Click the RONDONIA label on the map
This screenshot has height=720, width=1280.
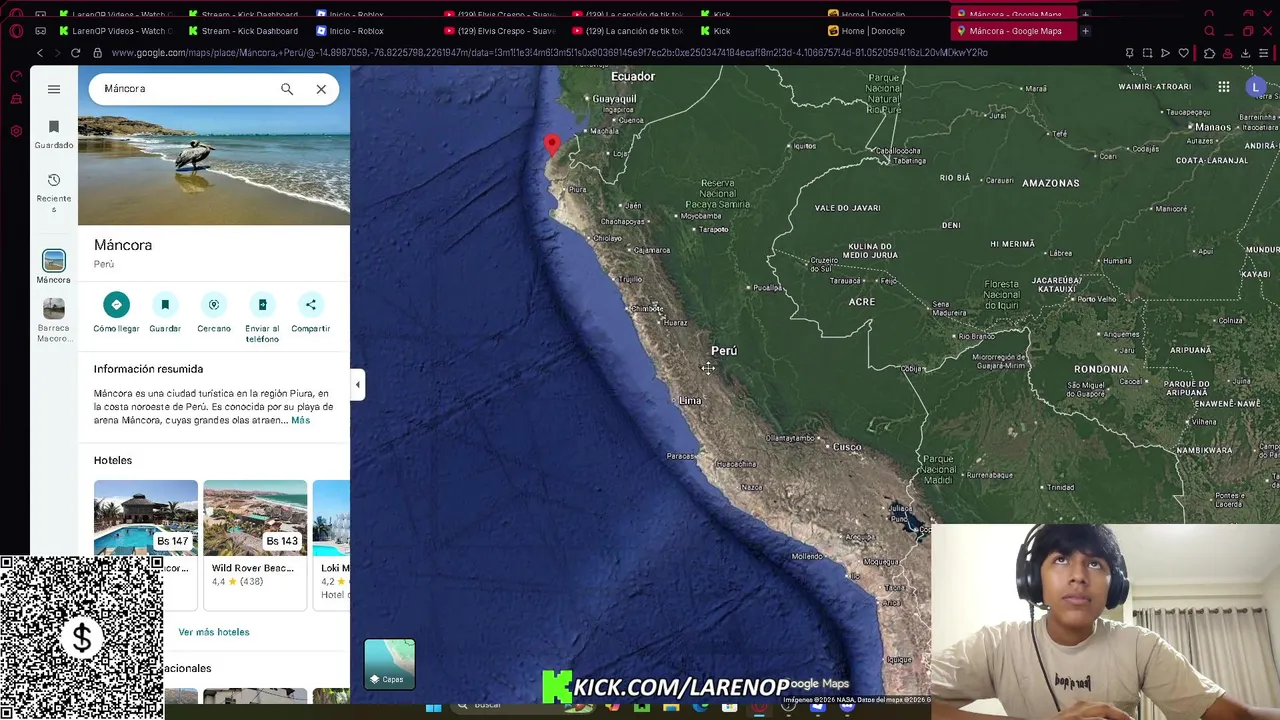coord(1101,369)
